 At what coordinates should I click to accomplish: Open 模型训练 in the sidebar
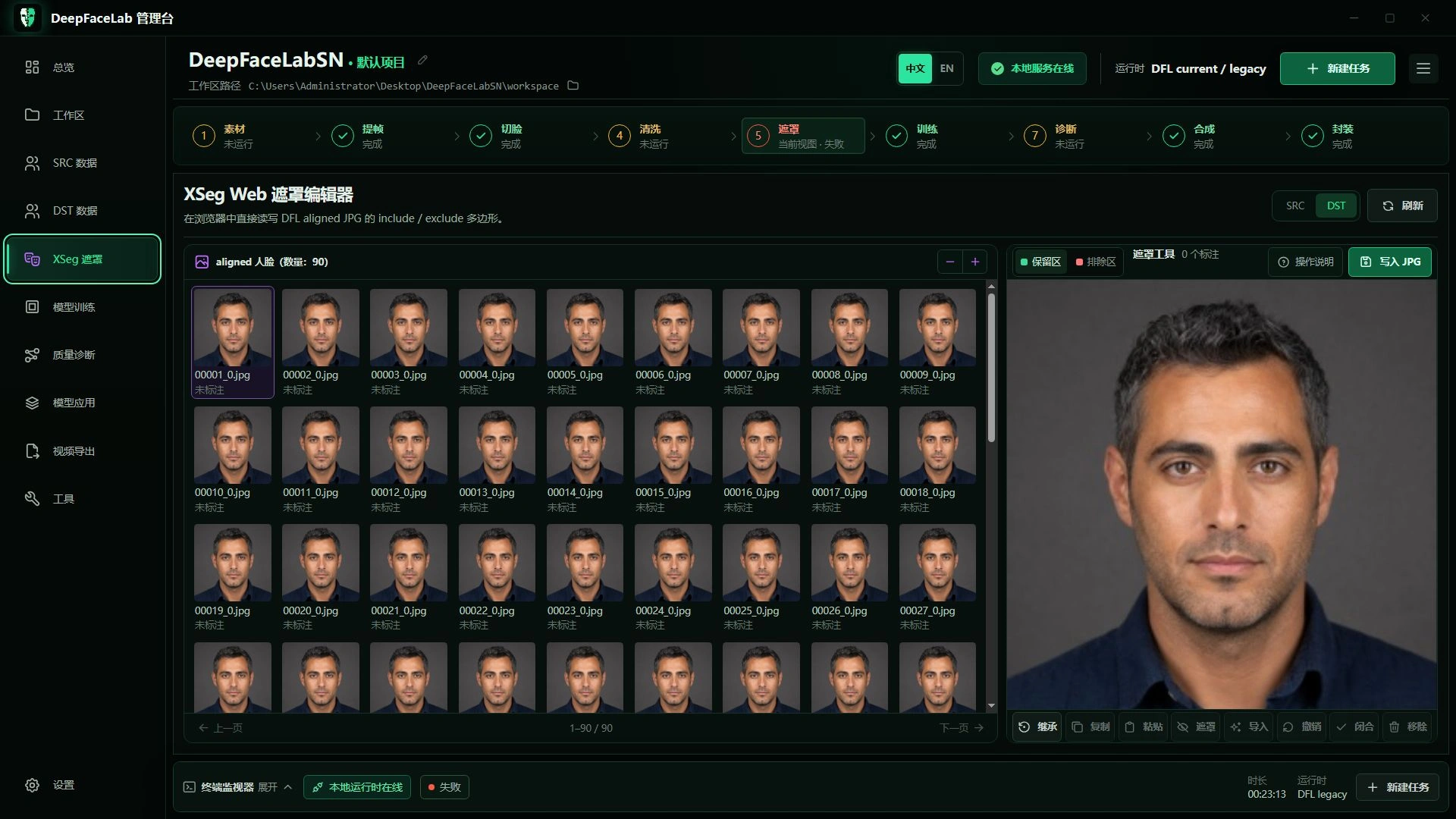tap(82, 307)
